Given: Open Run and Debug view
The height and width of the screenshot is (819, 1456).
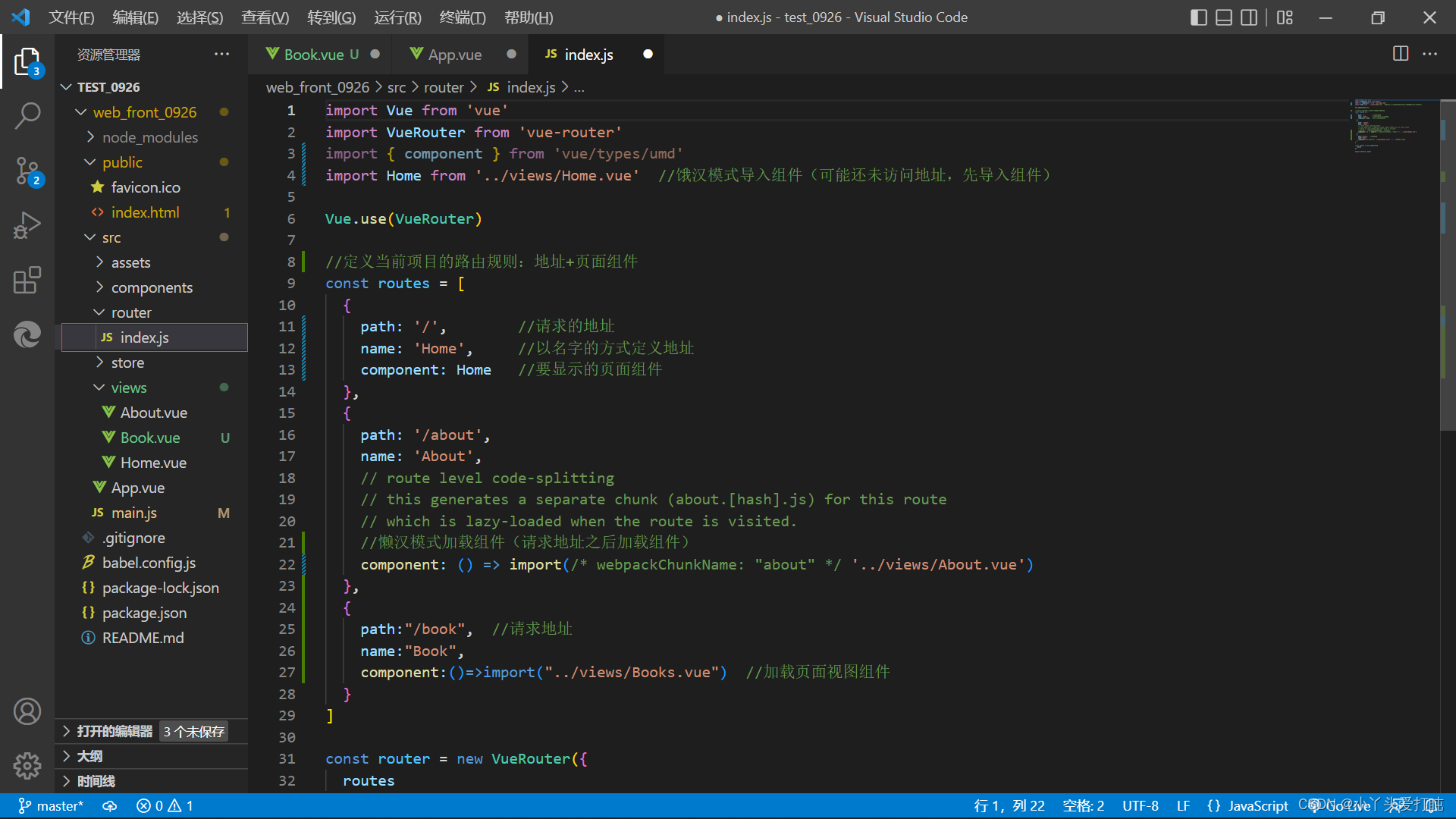Looking at the screenshot, I should pyautogui.click(x=27, y=226).
